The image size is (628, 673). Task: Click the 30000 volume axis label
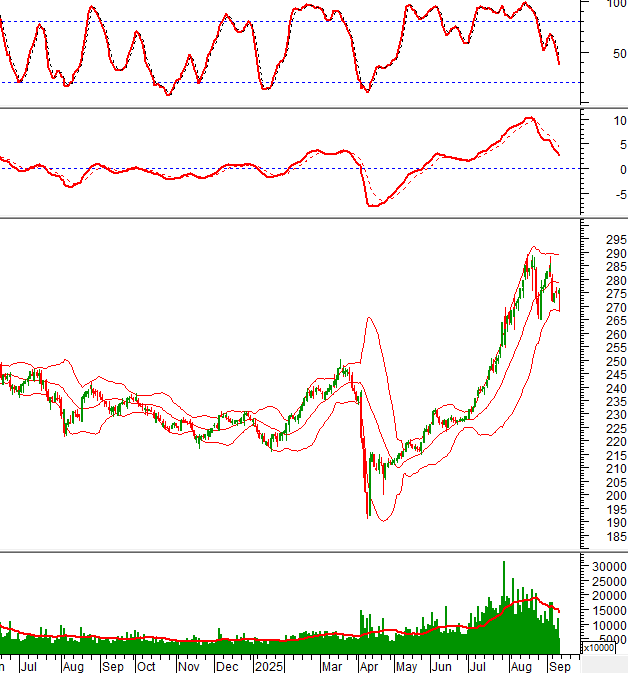pyautogui.click(x=609, y=567)
